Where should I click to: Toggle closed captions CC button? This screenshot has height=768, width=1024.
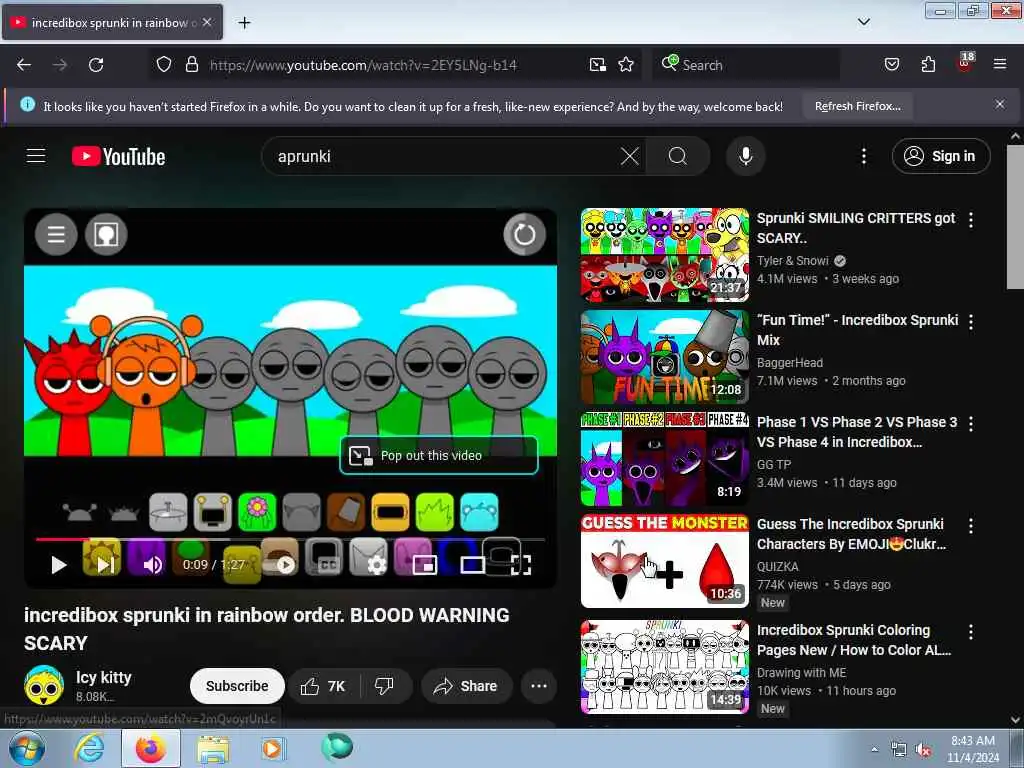(x=328, y=565)
